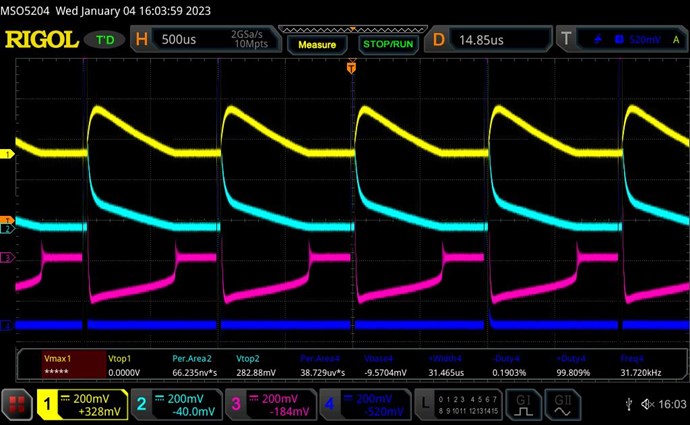Open the logic analyzer L digital channels
690x425 pixels.
tap(458, 405)
